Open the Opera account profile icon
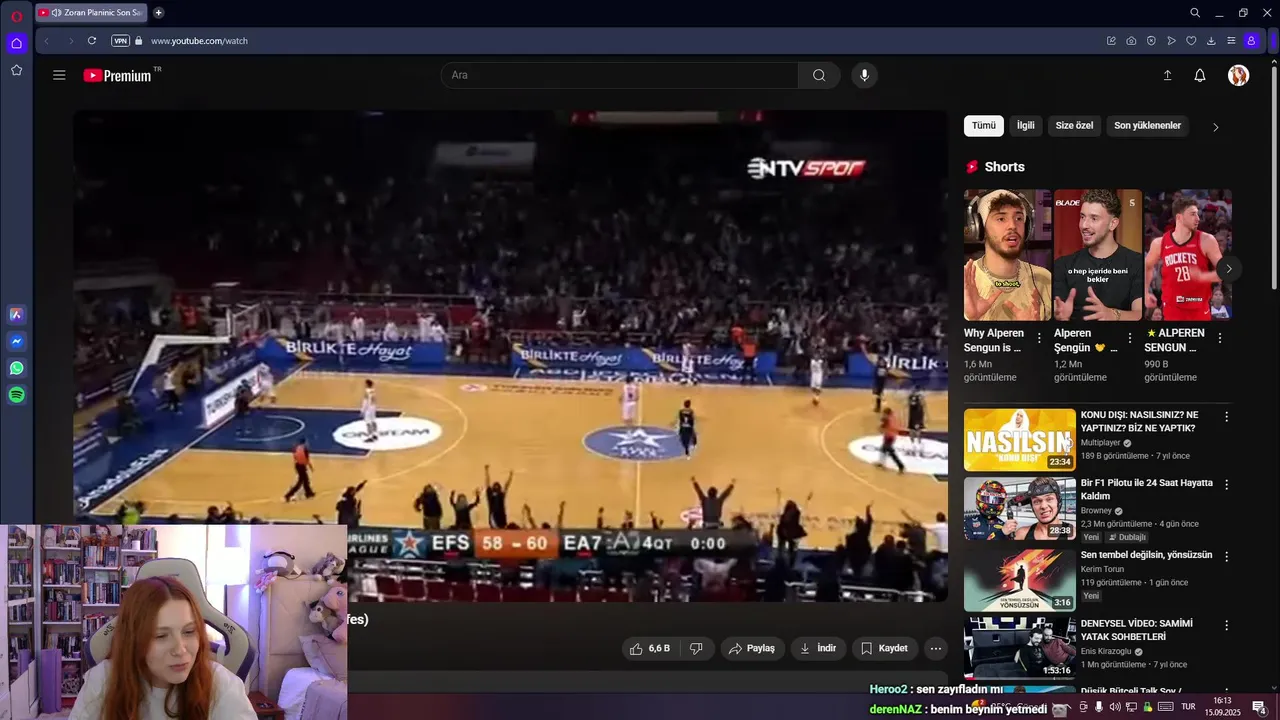Image resolution: width=1280 pixels, height=720 pixels. point(1251,41)
